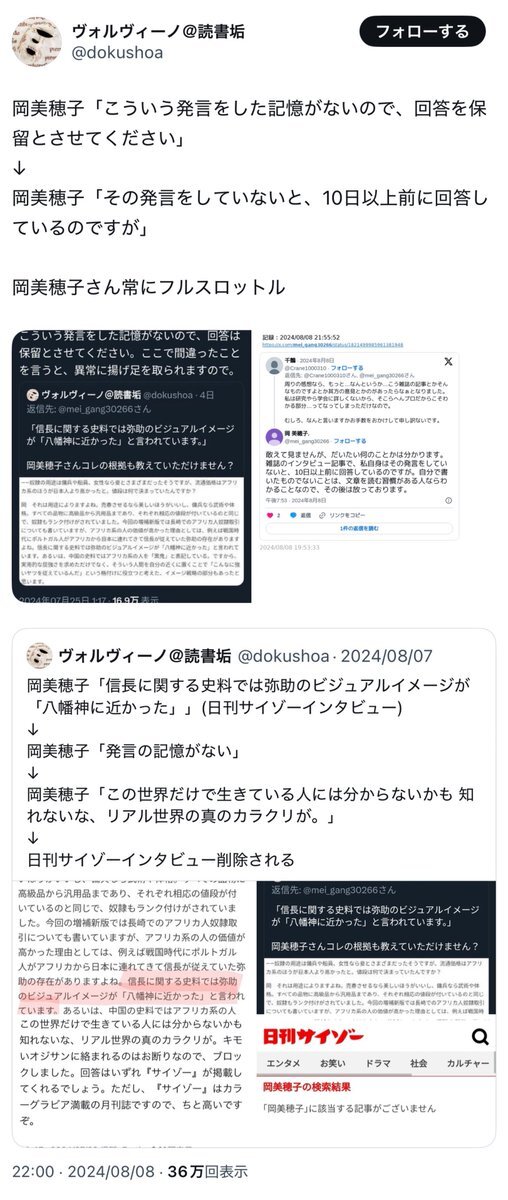This screenshot has height=1200, width=508.
Task: Click the info icon beside 午後7:53 timestamp
Action: click(448, 500)
